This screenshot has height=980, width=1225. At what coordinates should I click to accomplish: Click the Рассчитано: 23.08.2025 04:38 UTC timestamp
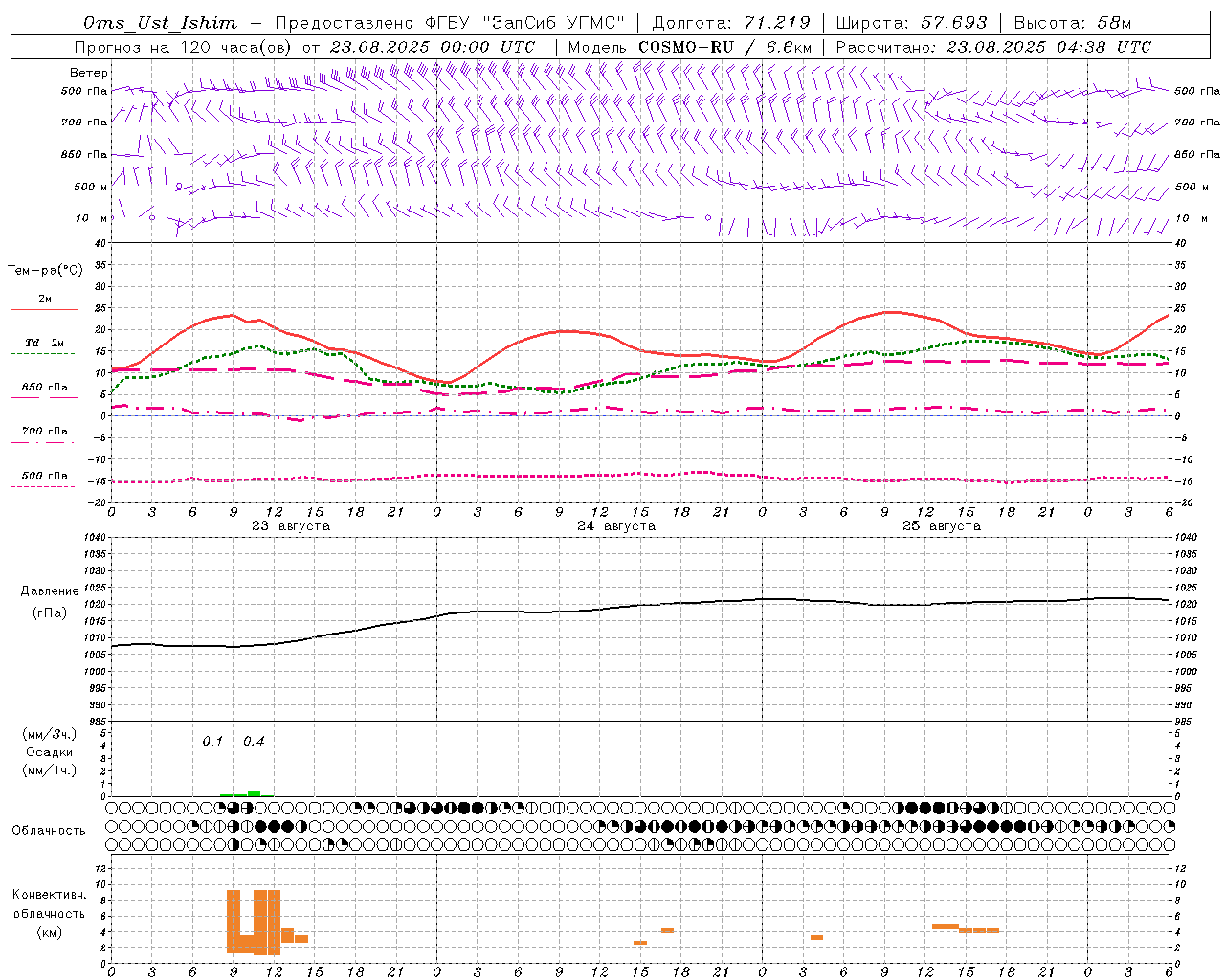click(x=993, y=47)
